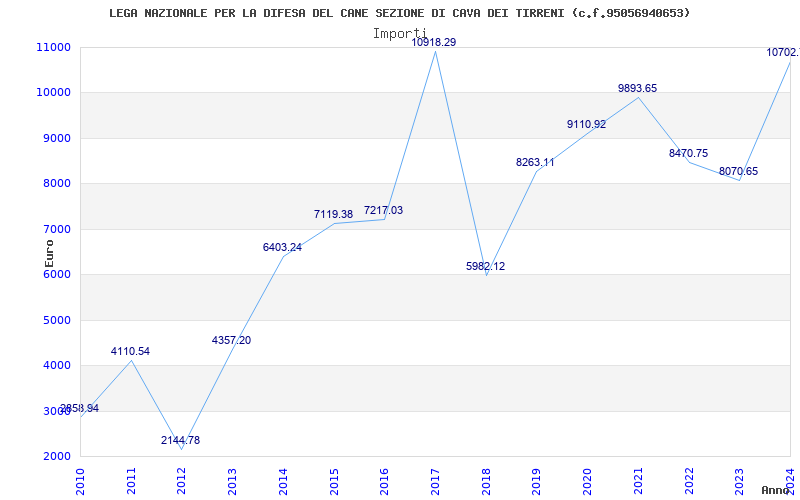Click the 6403.24 data label
Image resolution: width=800 pixels, height=500 pixels.
[x=282, y=247]
